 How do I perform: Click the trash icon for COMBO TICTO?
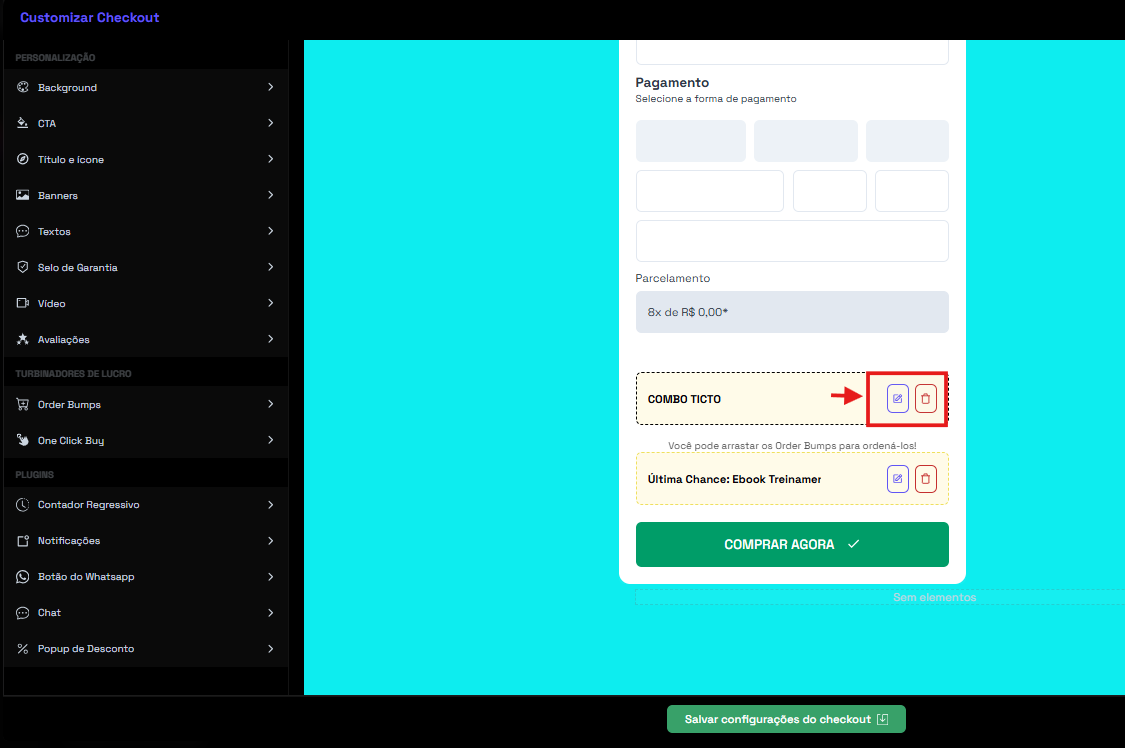pyautogui.click(x=926, y=399)
